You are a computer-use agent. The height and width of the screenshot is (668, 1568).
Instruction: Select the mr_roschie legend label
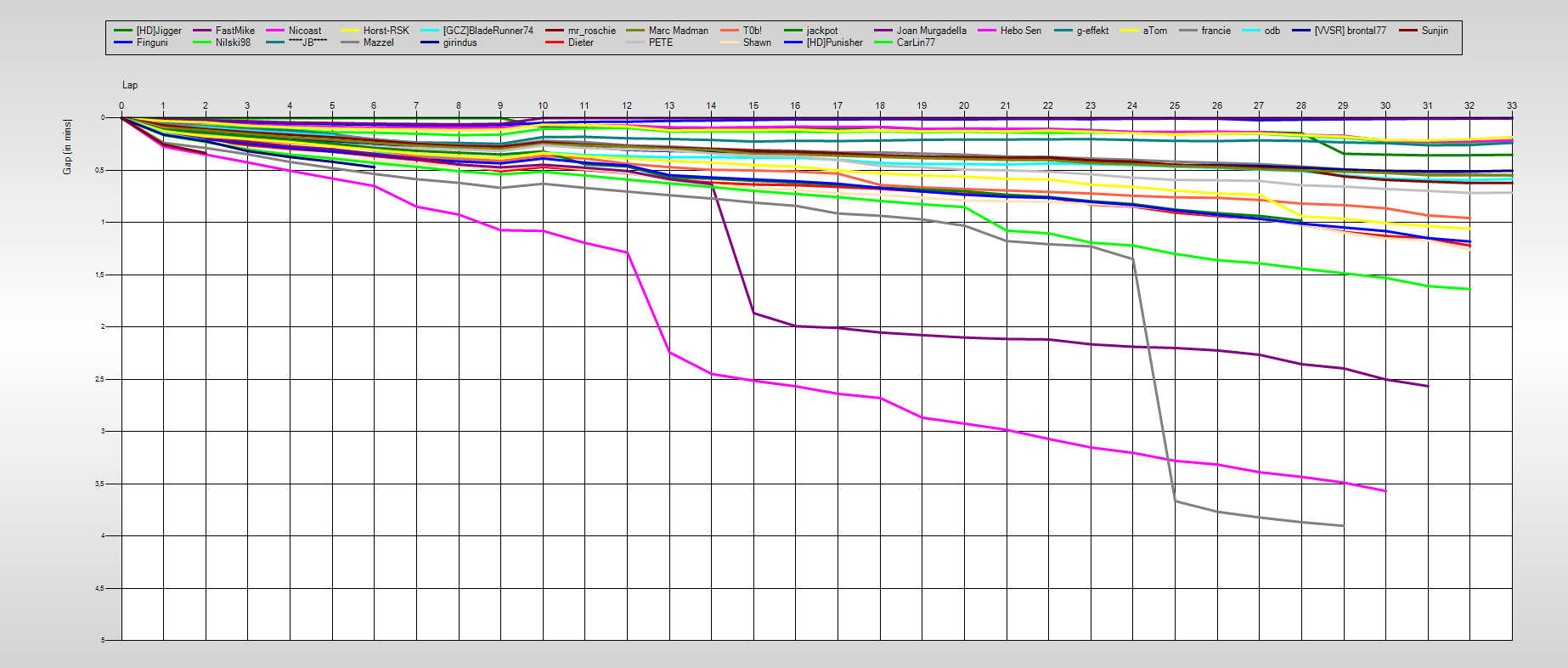coord(591,31)
